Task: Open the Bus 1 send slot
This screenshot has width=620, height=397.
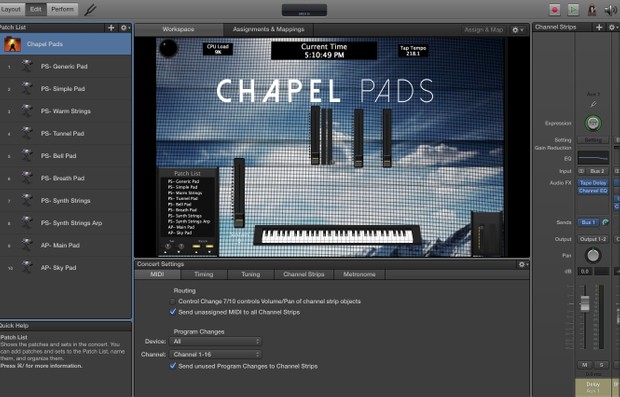Action: click(x=588, y=223)
